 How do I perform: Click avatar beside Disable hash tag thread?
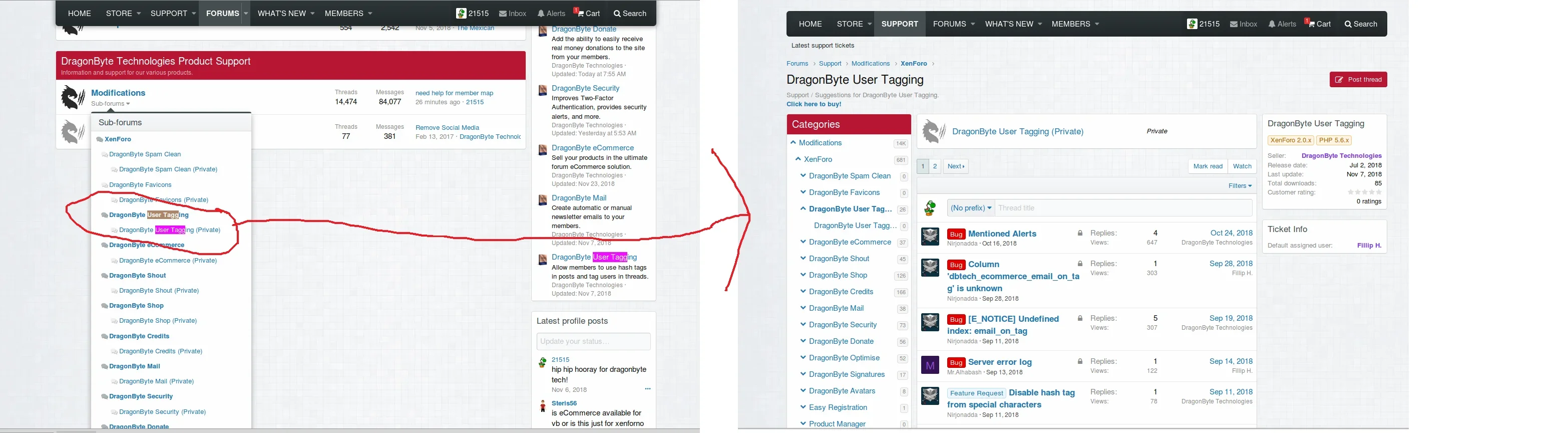click(930, 396)
